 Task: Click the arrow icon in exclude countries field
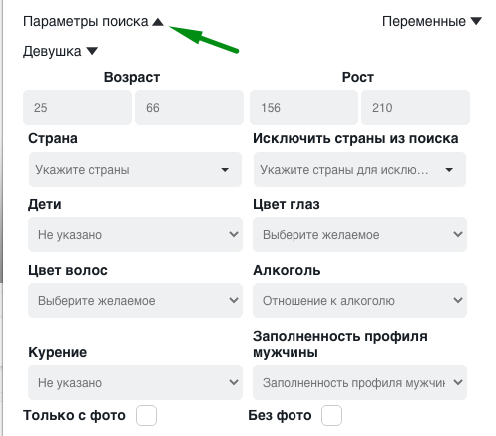[x=449, y=170]
